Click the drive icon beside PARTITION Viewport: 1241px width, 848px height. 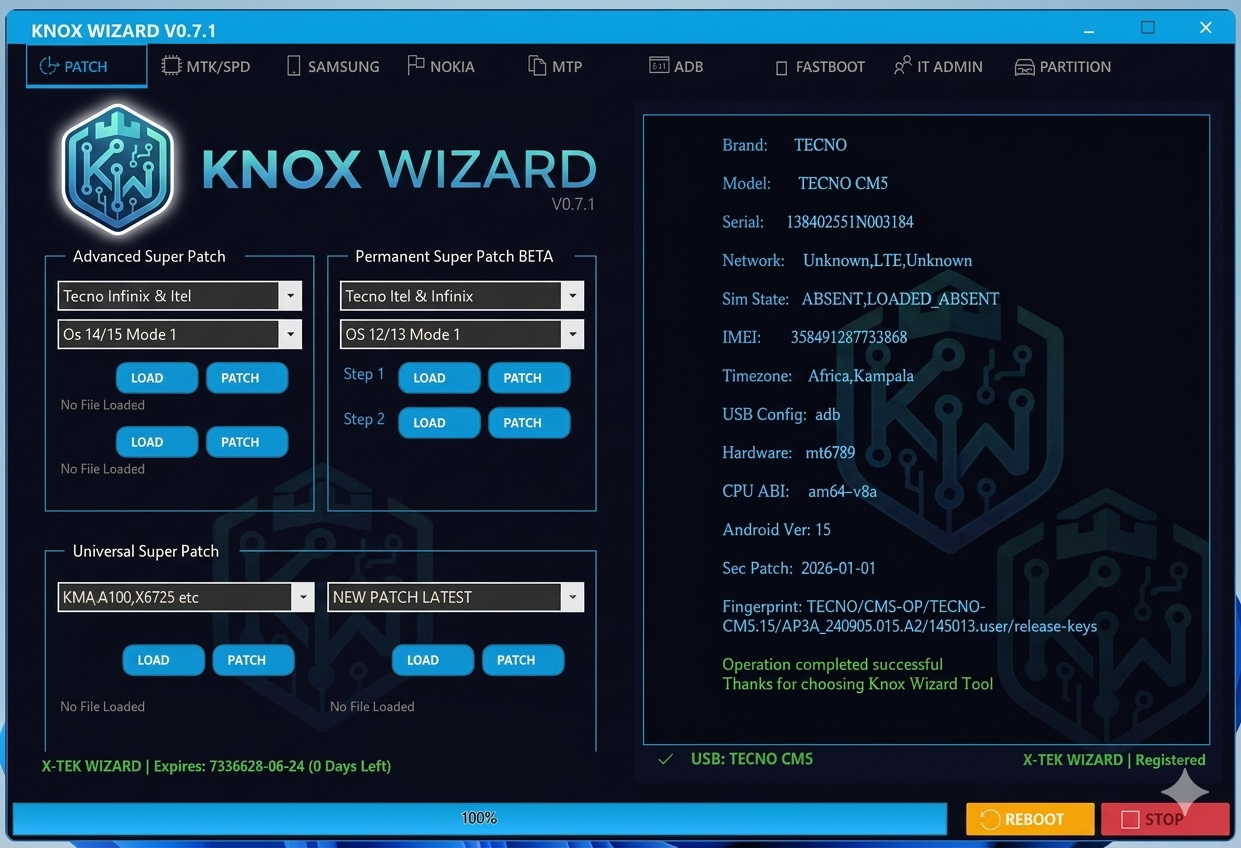tap(1024, 67)
